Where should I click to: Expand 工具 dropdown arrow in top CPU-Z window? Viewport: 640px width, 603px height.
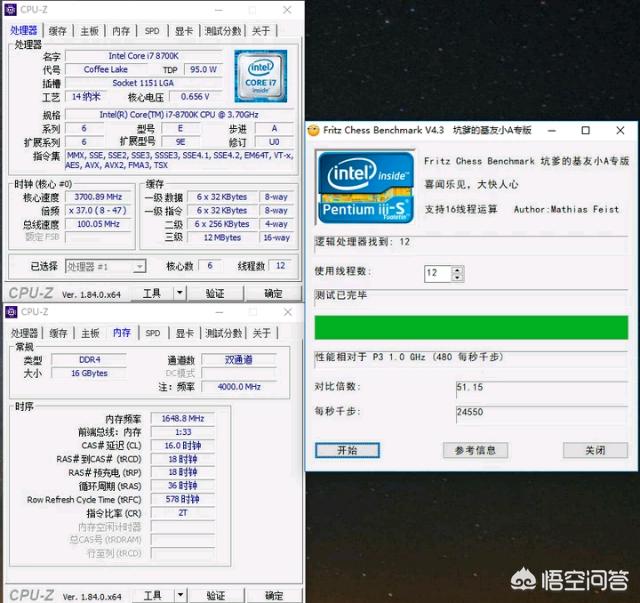[x=180, y=294]
